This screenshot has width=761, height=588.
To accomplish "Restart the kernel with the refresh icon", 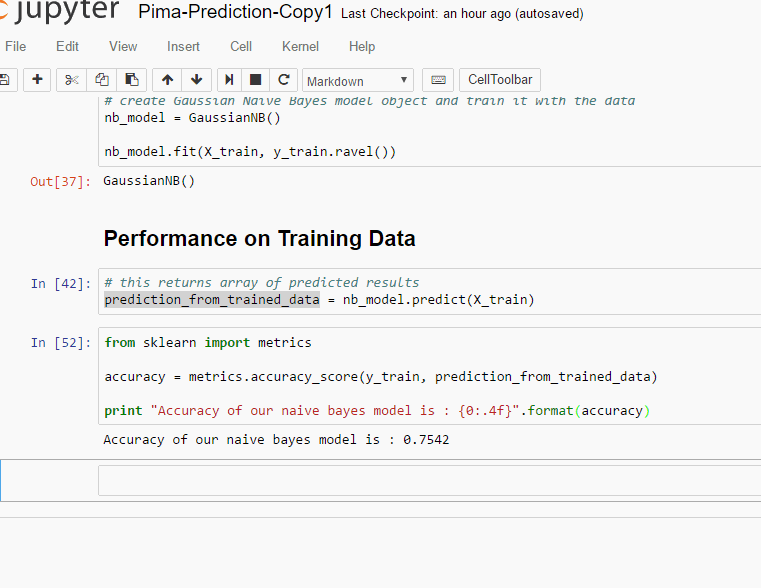I will coord(284,80).
